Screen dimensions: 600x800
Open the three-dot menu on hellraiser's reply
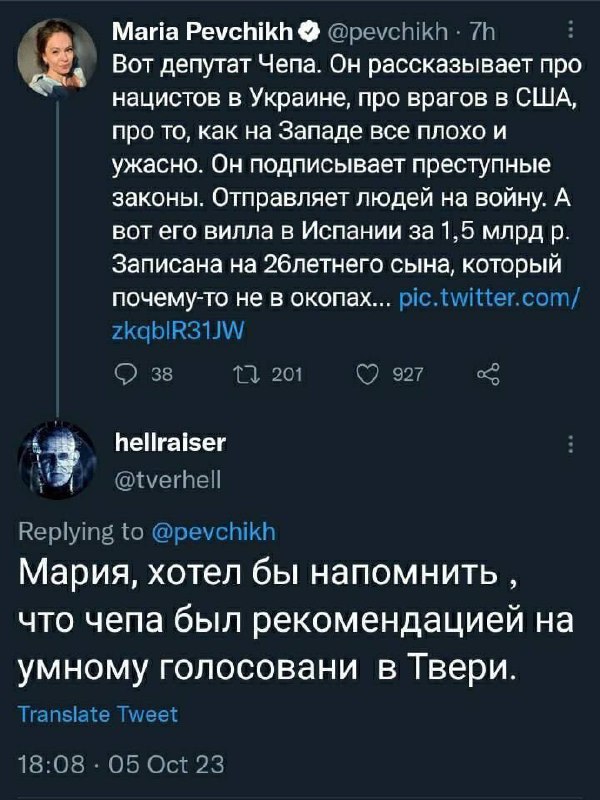[571, 444]
